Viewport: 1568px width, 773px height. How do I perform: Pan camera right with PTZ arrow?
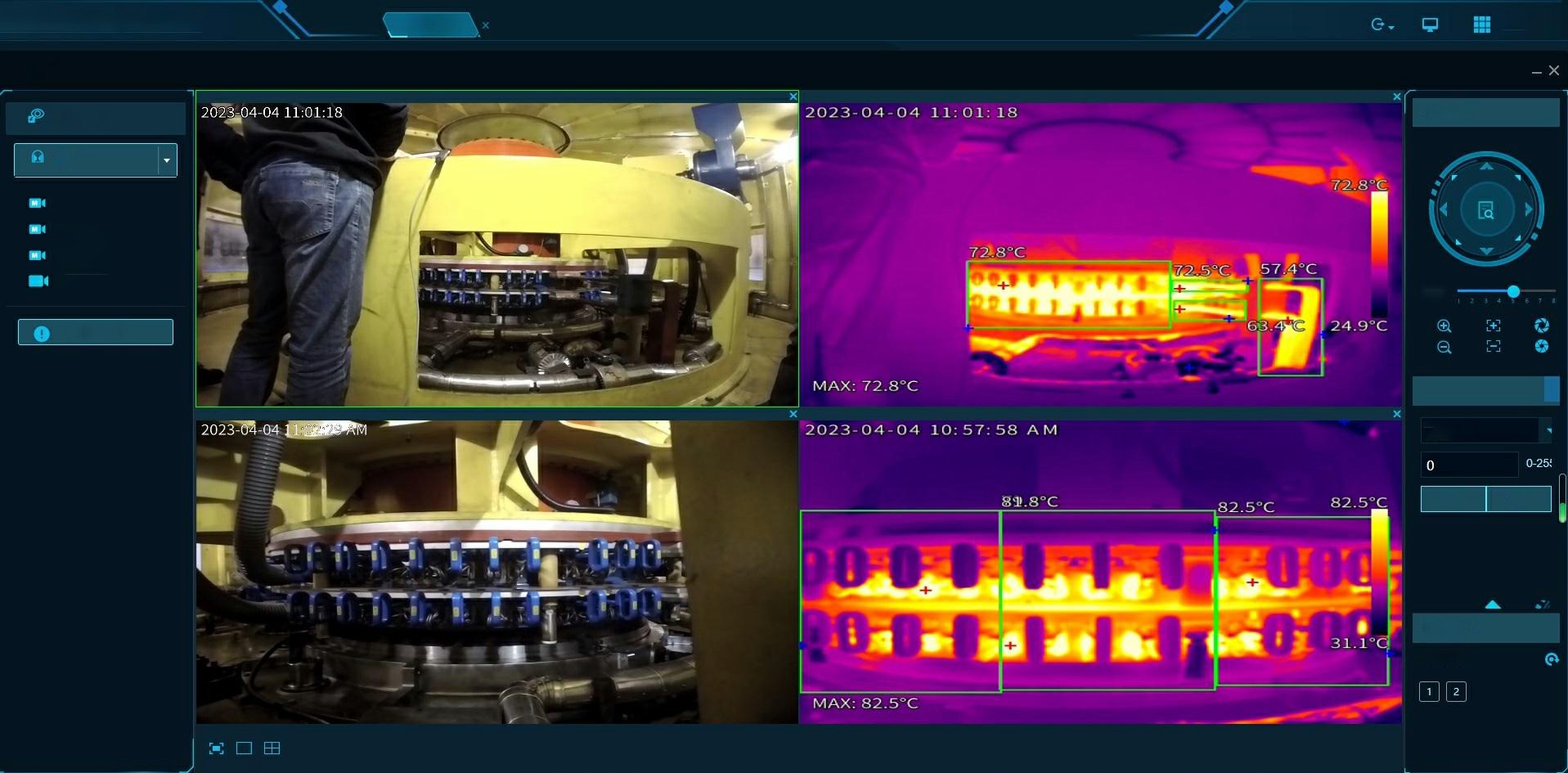click(x=1529, y=209)
